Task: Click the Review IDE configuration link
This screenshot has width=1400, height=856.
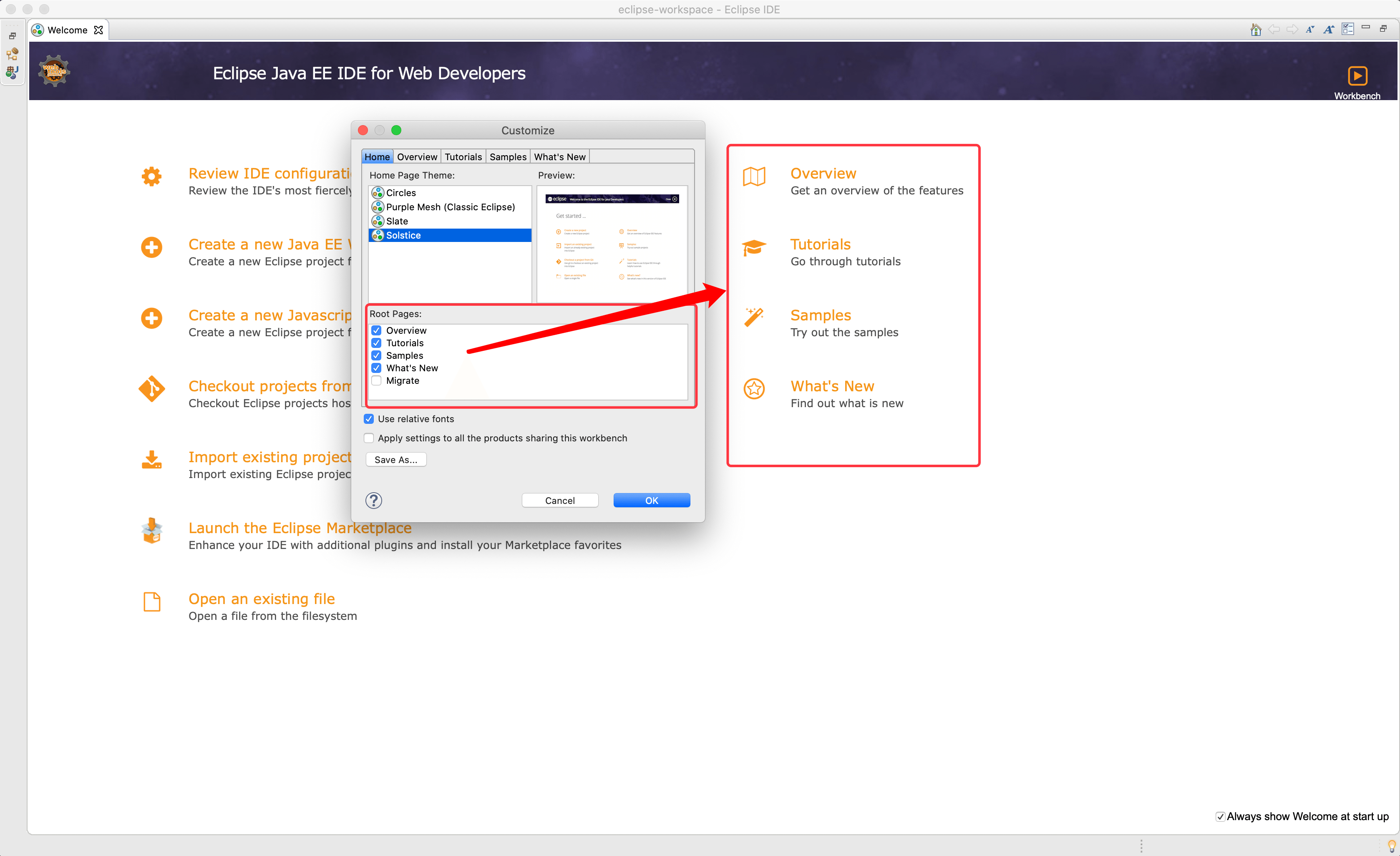Action: point(270,173)
